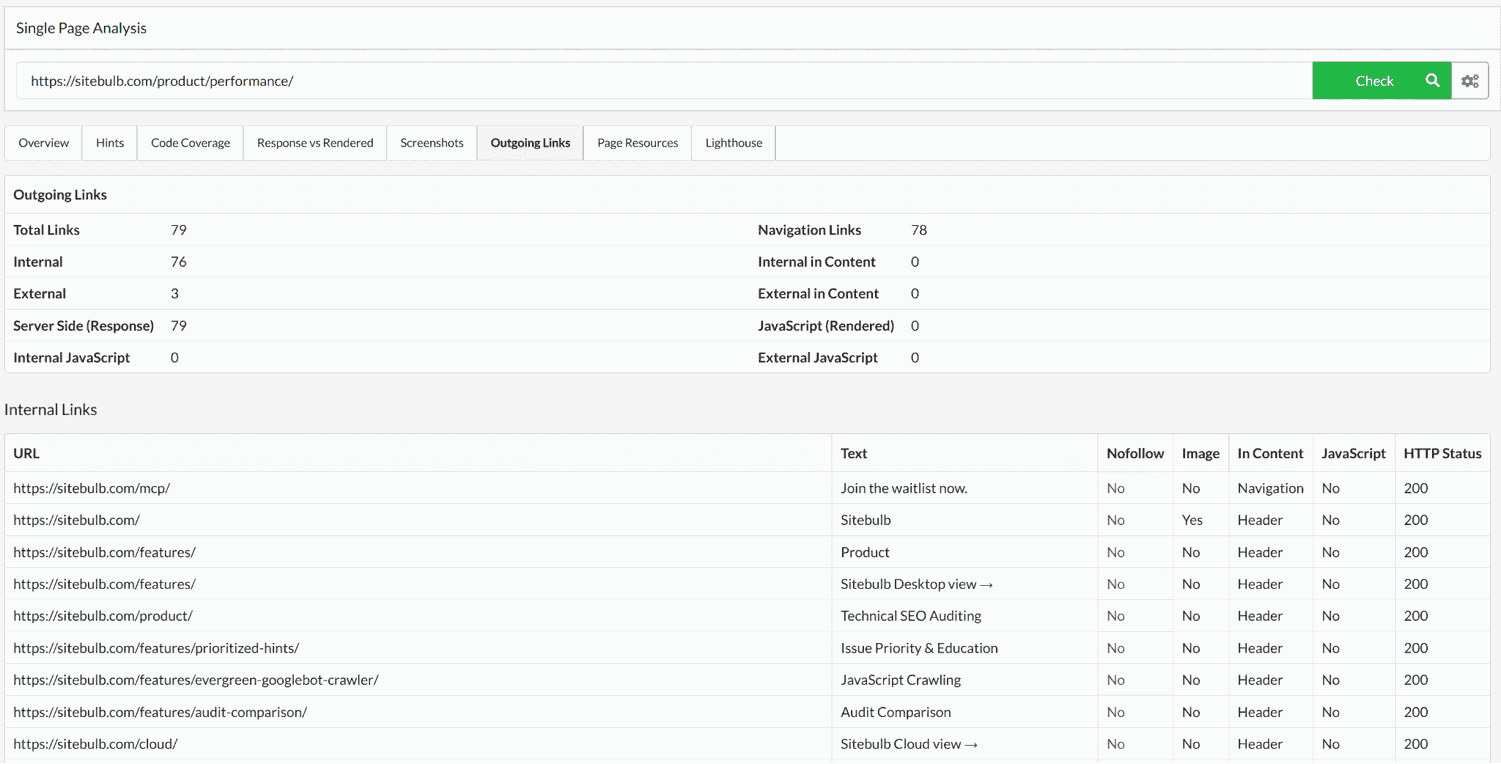Click the Internal JavaScript label
Image resolution: width=1501 pixels, height=764 pixels.
[72, 358]
